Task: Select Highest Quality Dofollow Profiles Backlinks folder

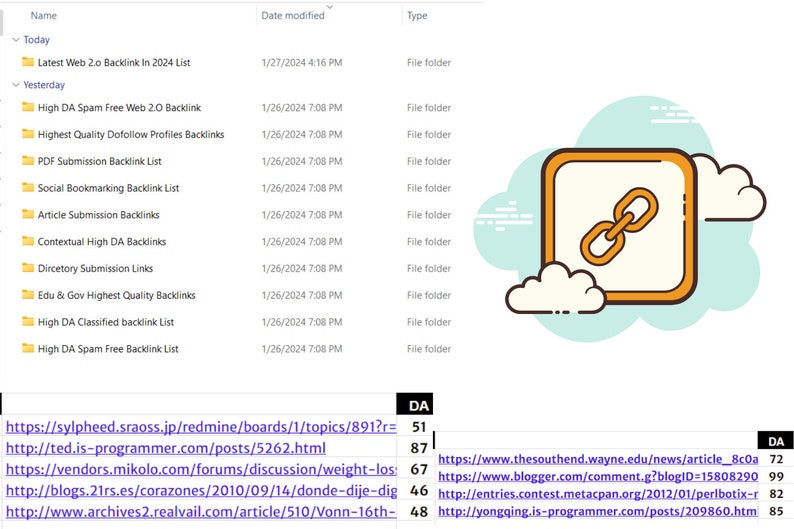Action: point(130,134)
